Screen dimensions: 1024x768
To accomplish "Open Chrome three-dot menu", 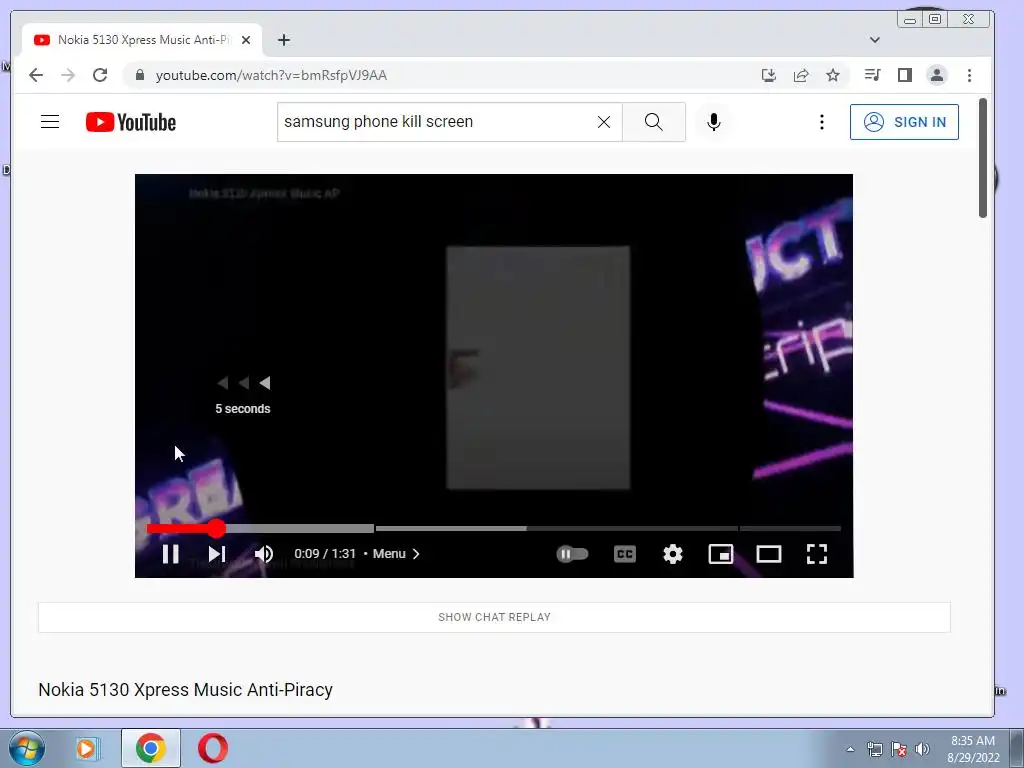I will pos(969,75).
